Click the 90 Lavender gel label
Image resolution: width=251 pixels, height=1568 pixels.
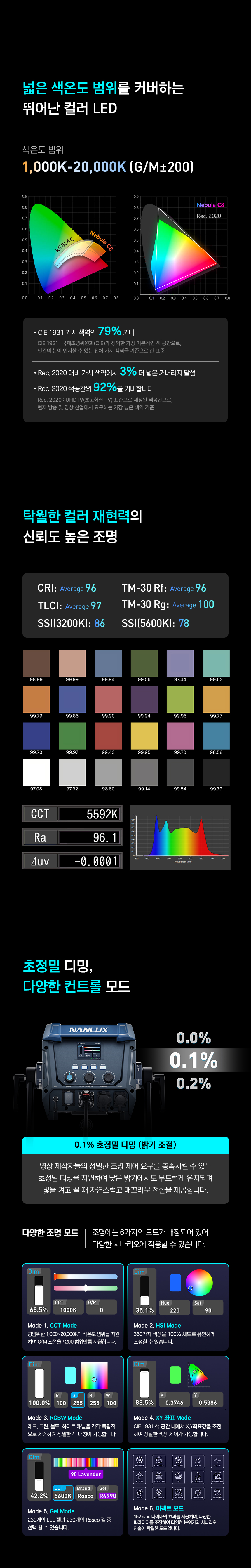coord(86,1474)
